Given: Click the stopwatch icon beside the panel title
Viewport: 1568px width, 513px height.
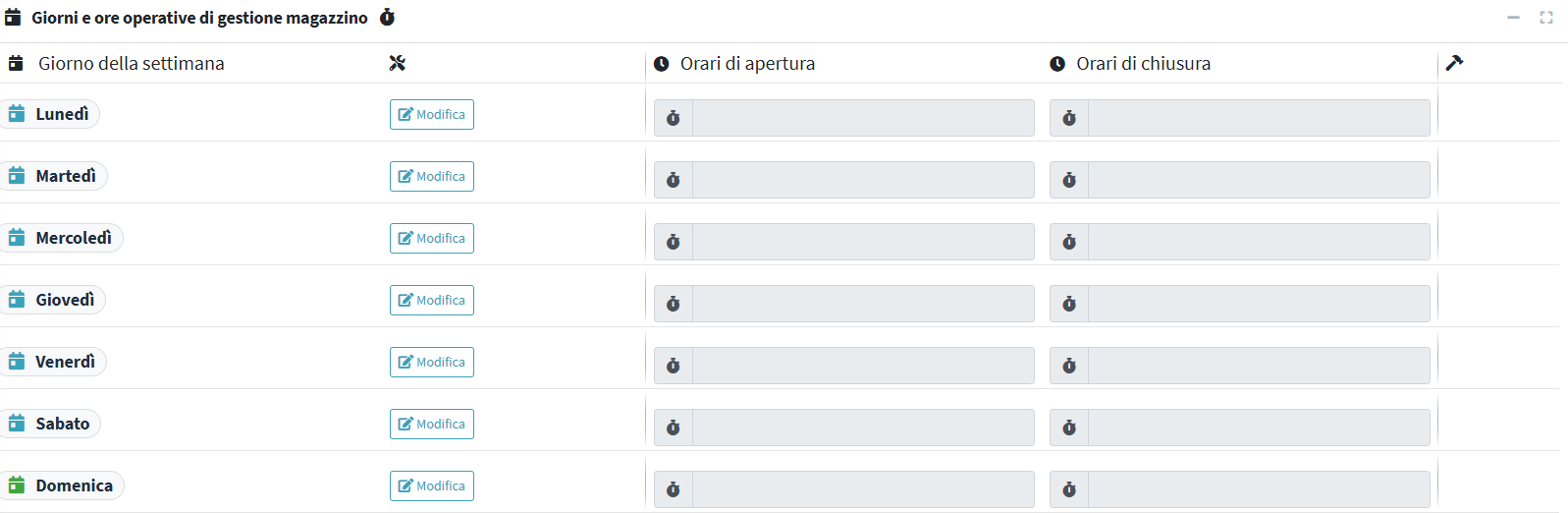Looking at the screenshot, I should pyautogui.click(x=387, y=18).
